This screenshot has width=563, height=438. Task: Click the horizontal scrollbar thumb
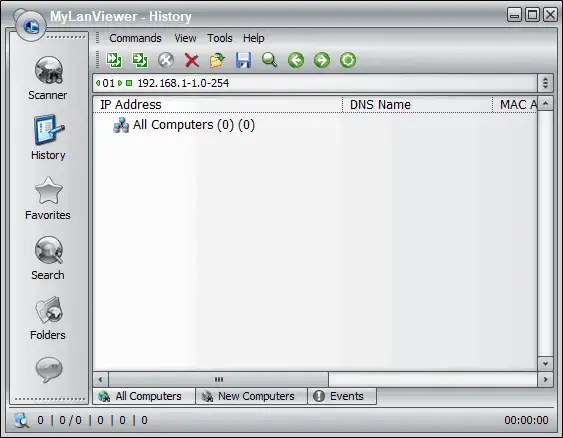[x=219, y=379]
